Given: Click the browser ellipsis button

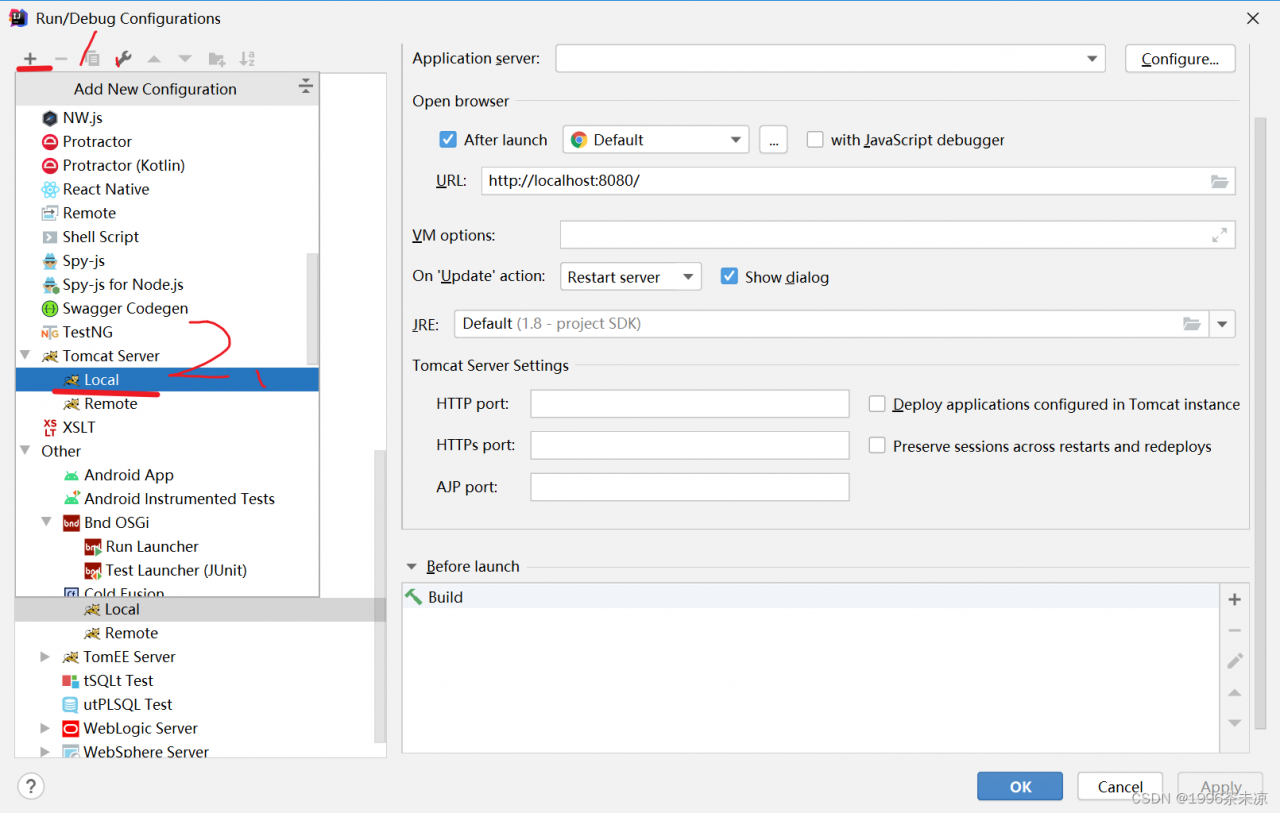Looking at the screenshot, I should (773, 140).
